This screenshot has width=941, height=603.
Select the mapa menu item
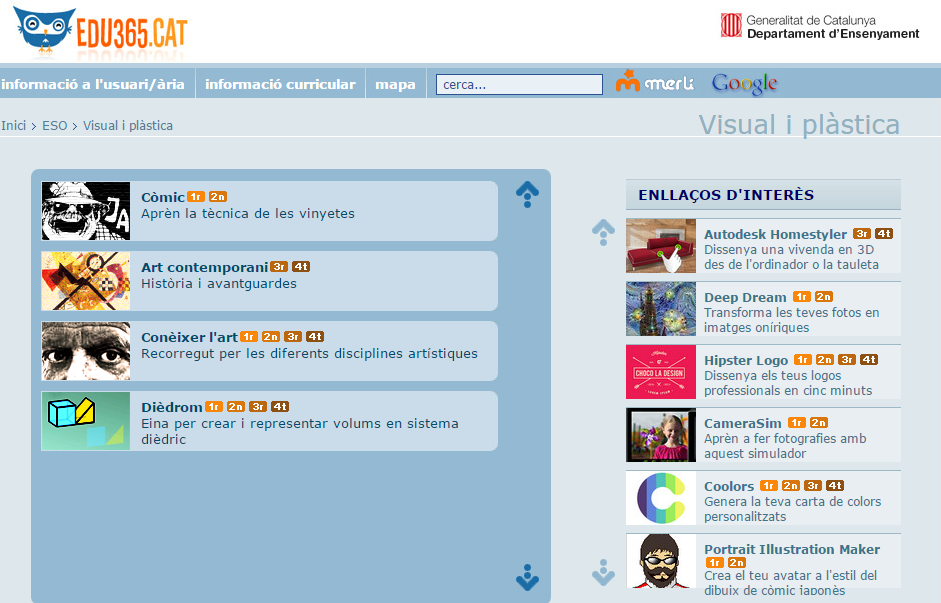395,84
